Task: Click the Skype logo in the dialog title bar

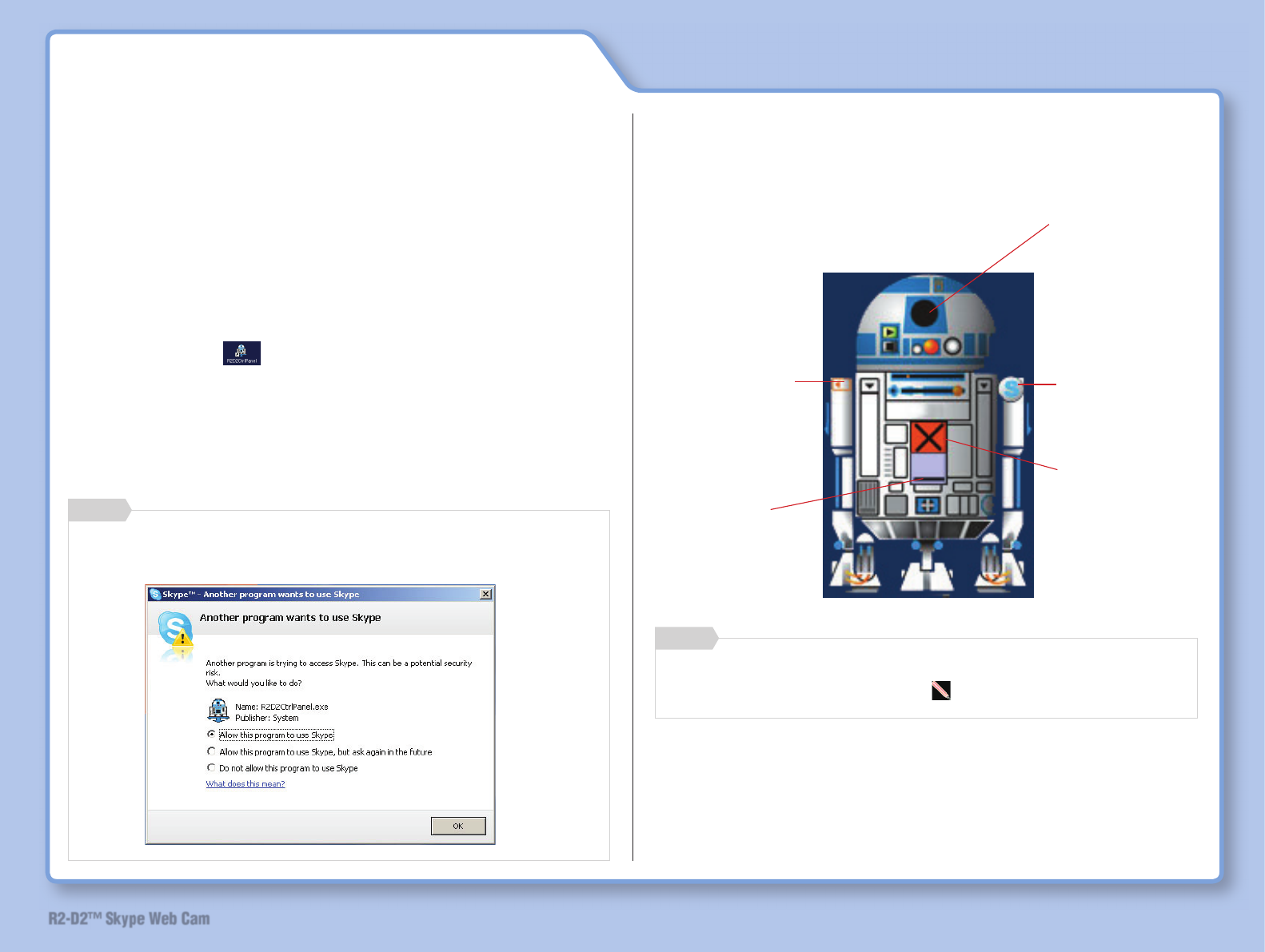Action: coord(155,594)
